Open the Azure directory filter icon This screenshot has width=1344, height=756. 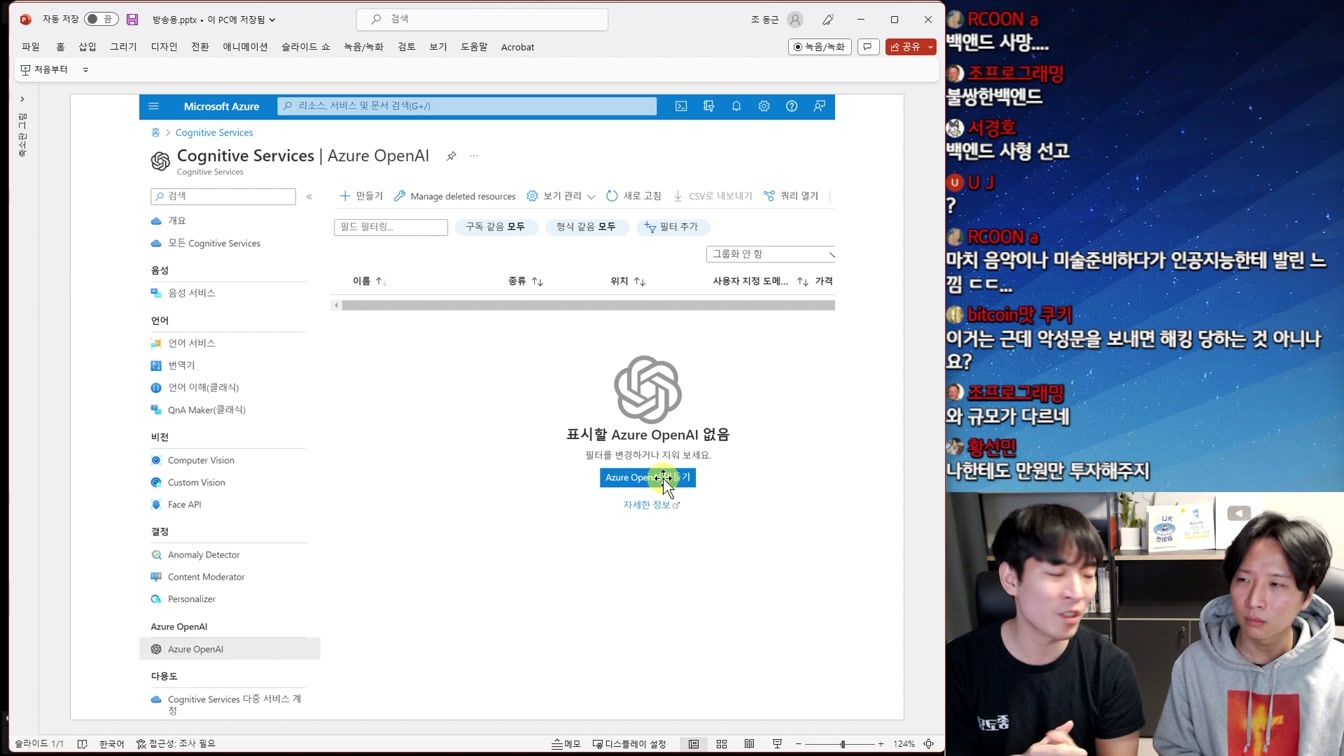(709, 106)
